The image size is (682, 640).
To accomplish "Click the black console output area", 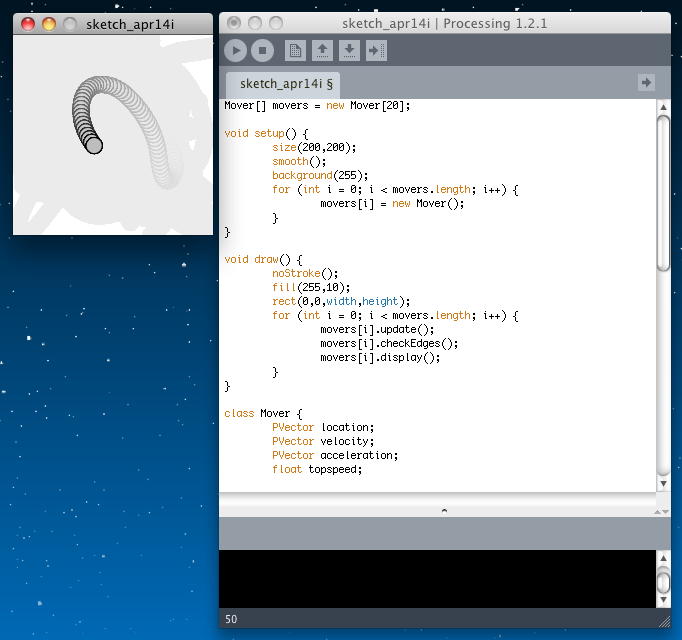I will click(435, 578).
